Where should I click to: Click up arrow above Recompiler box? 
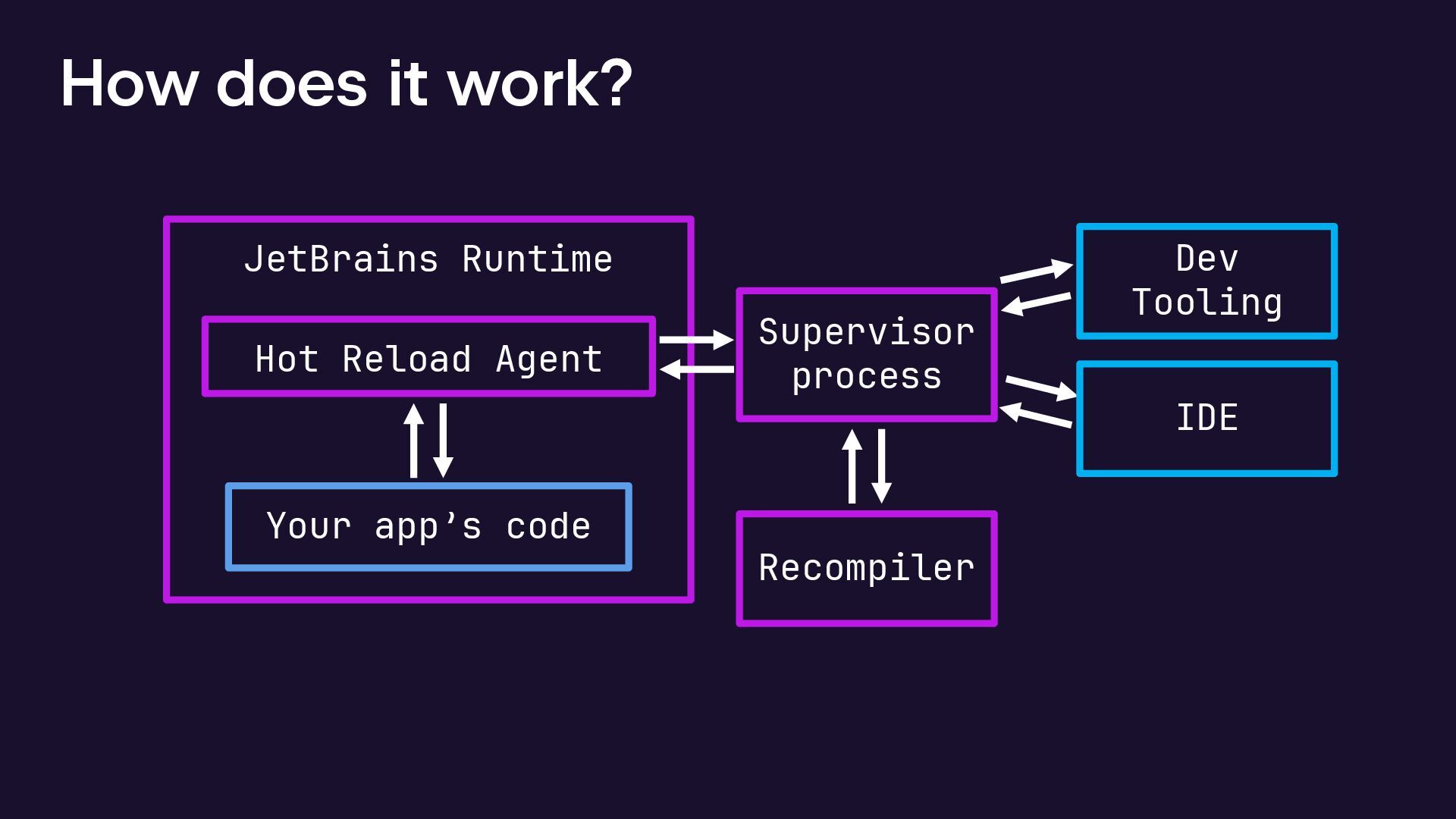[852, 466]
